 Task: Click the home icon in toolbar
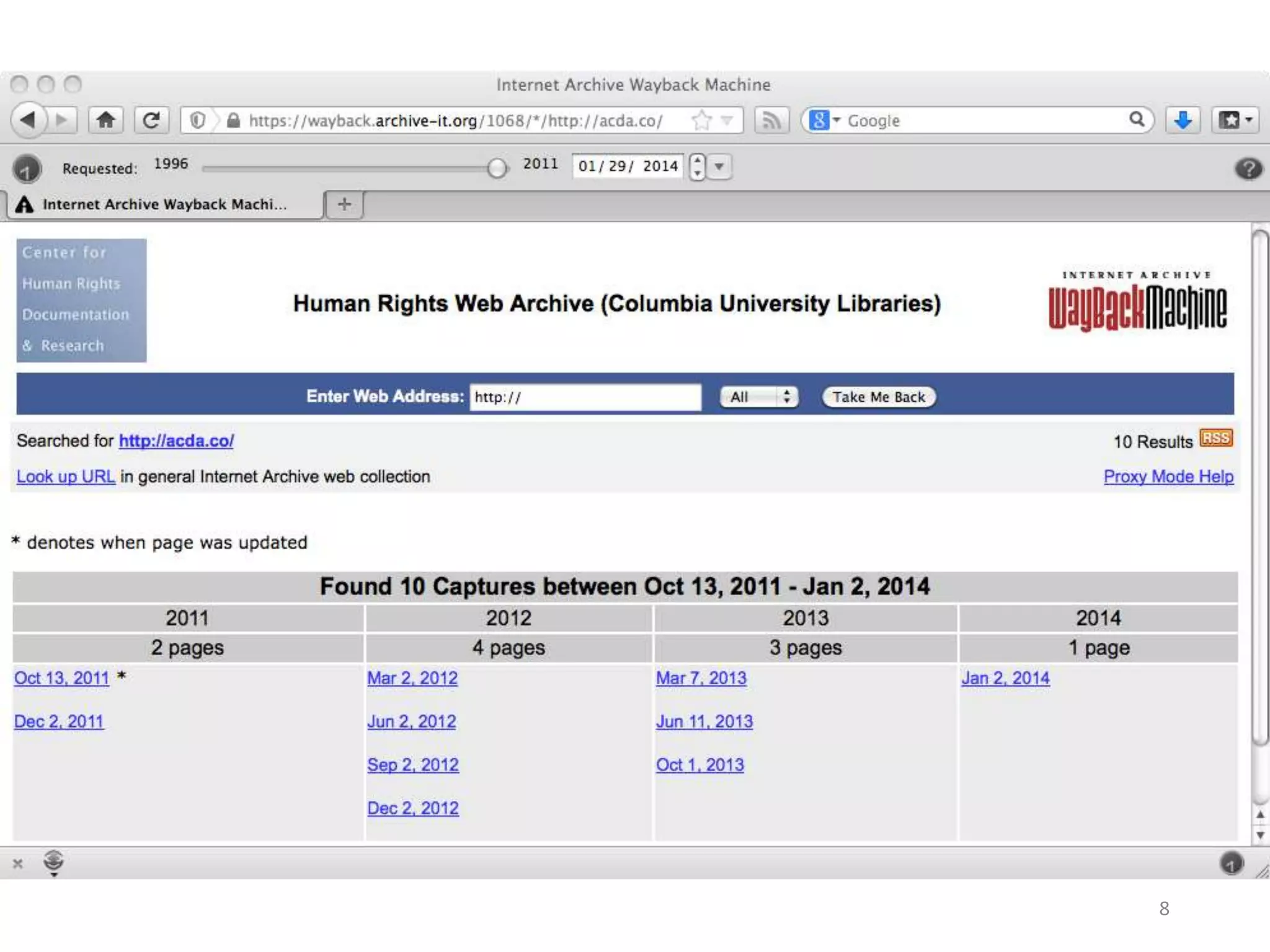(x=106, y=120)
